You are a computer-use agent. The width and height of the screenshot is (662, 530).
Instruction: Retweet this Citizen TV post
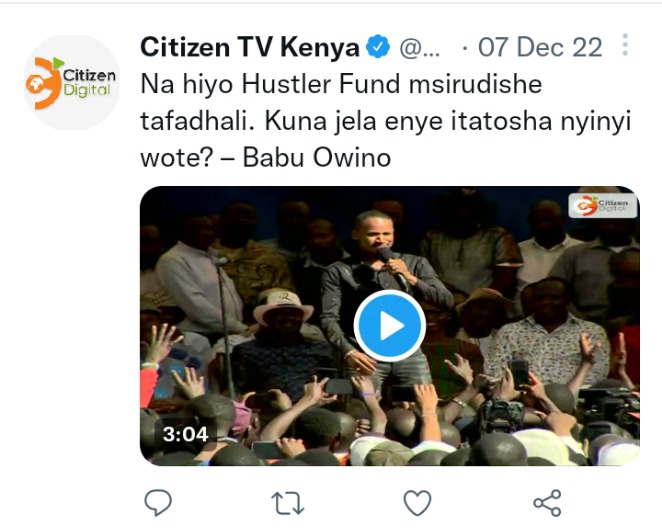(288, 503)
